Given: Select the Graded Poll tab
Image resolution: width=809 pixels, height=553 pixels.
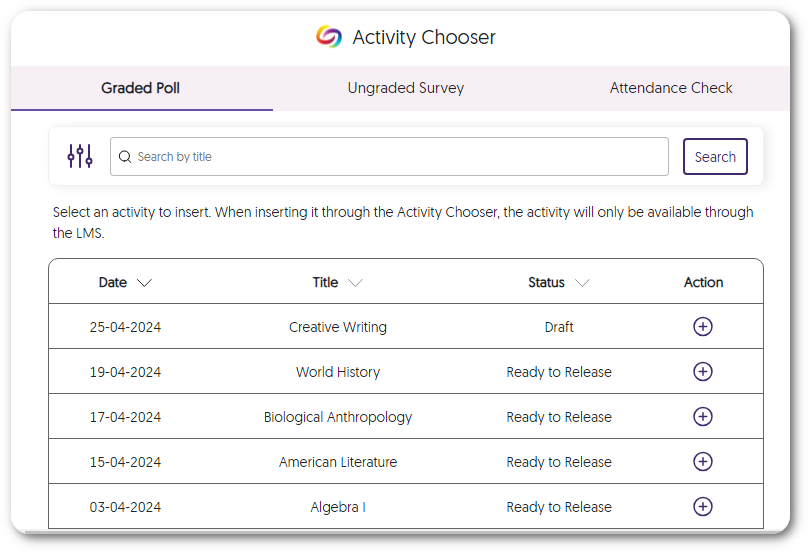Looking at the screenshot, I should [x=141, y=88].
